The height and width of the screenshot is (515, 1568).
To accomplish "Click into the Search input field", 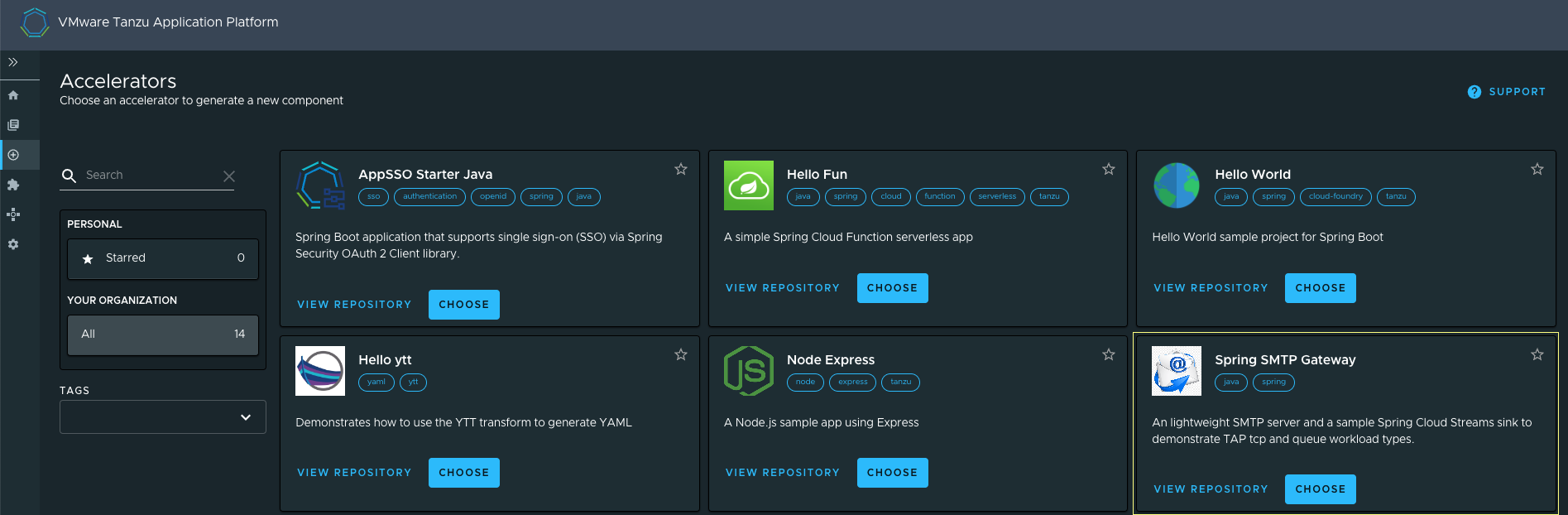I will (x=149, y=176).
